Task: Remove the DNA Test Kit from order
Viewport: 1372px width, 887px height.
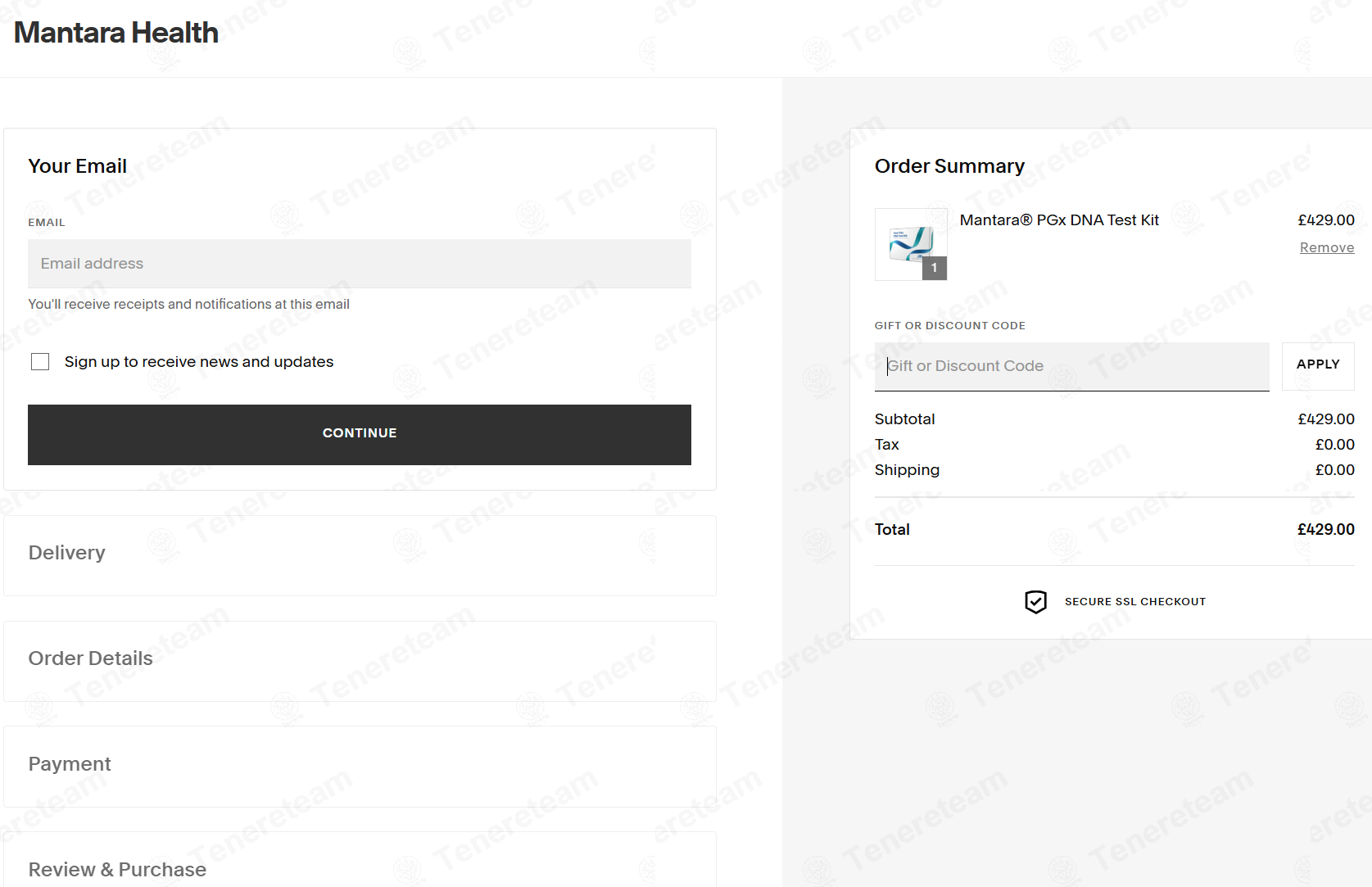Action: coord(1327,248)
